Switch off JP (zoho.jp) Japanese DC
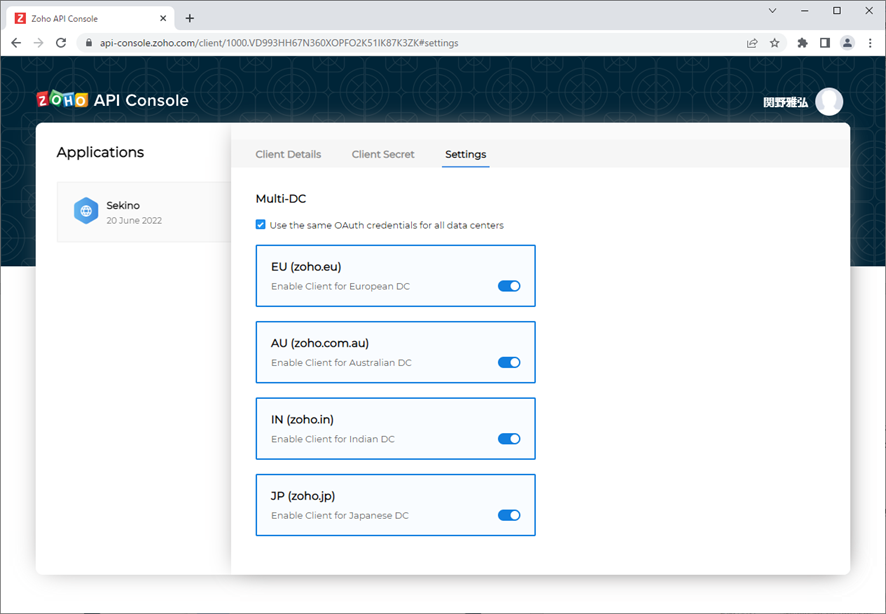Image resolution: width=886 pixels, height=614 pixels. 509,515
